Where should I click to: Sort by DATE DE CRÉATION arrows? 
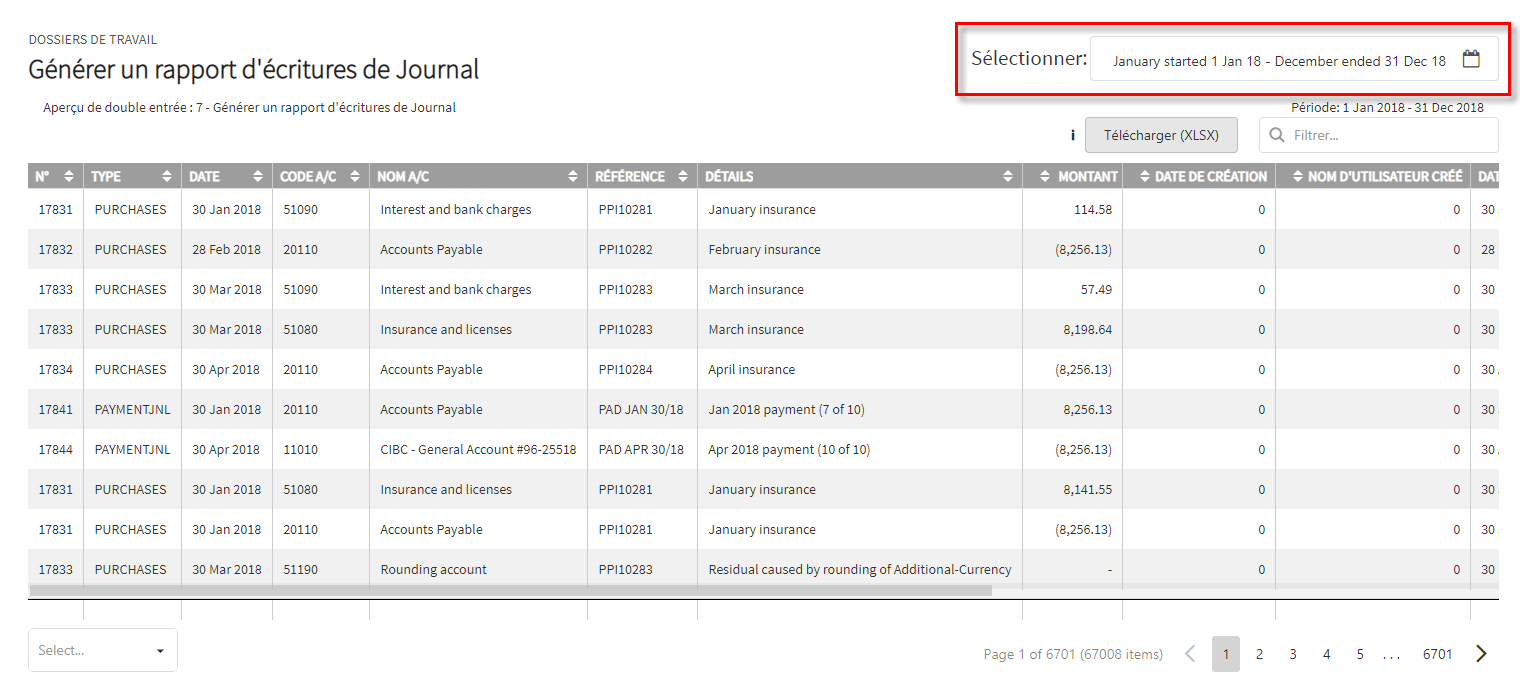point(1144,176)
